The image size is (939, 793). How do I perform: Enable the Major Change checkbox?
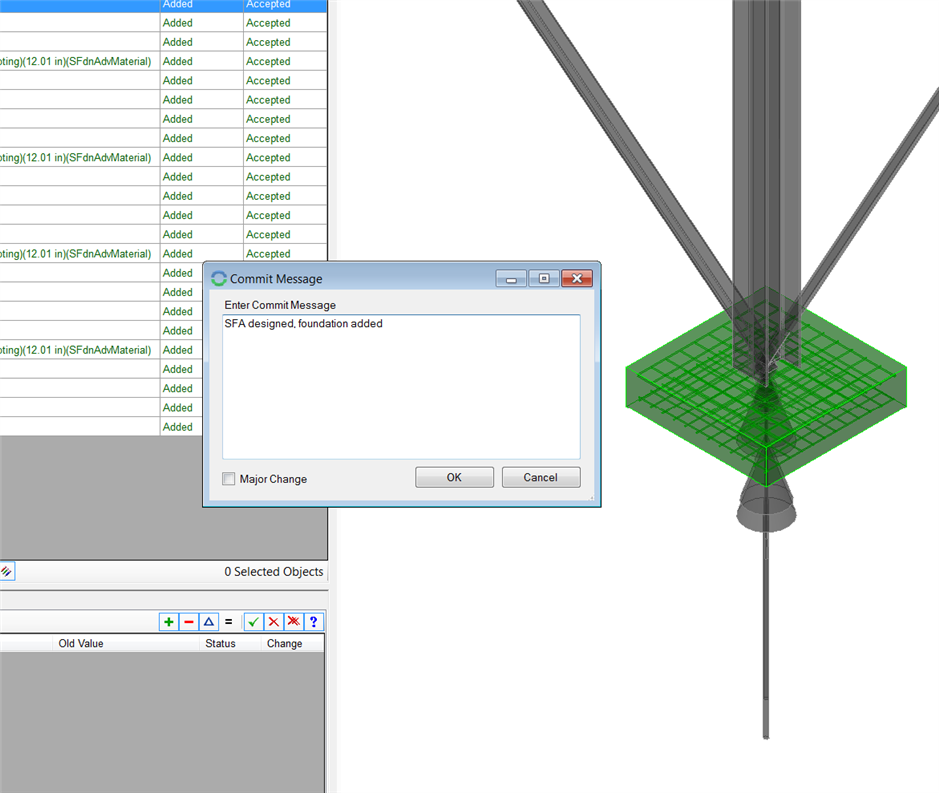[229, 479]
